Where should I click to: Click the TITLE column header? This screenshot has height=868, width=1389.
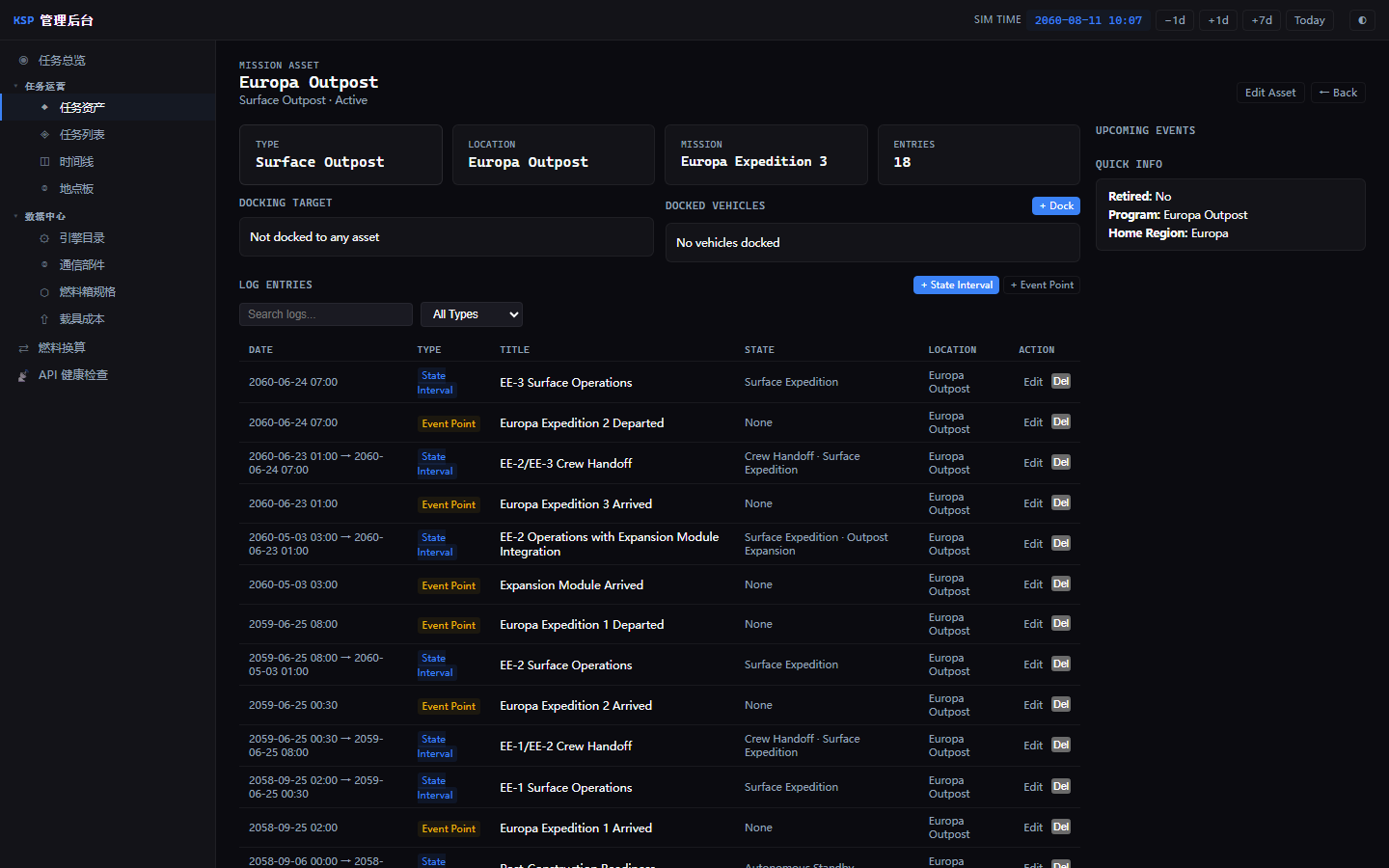pos(514,350)
